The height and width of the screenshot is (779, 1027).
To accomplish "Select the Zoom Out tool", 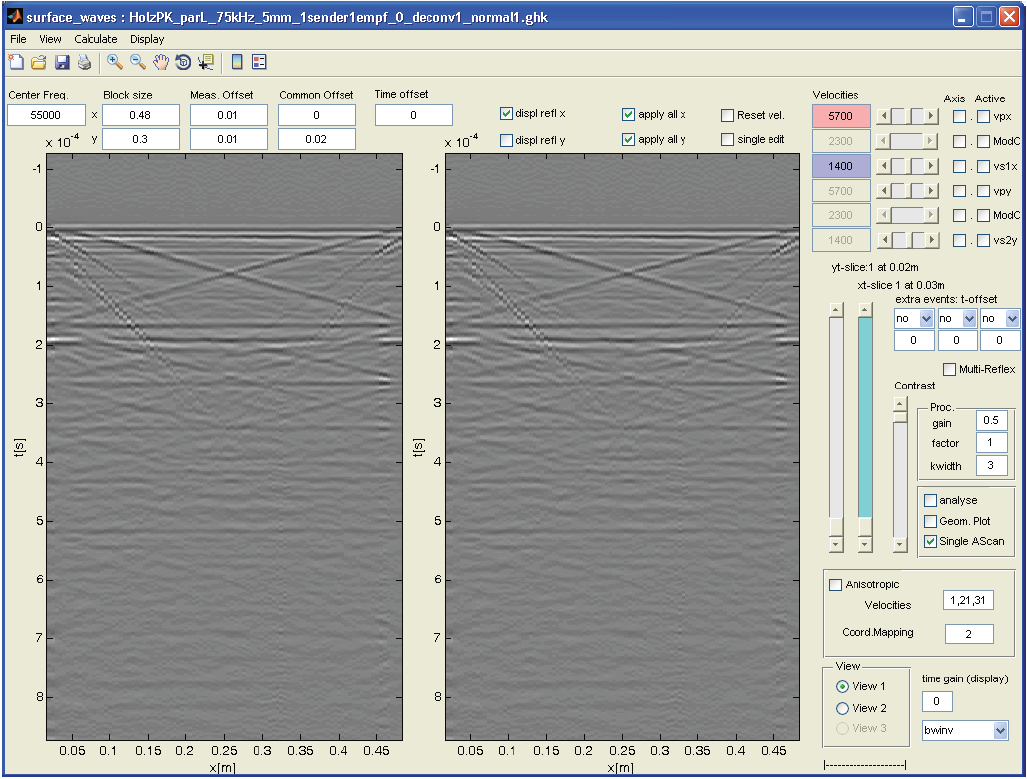I will click(x=138, y=62).
